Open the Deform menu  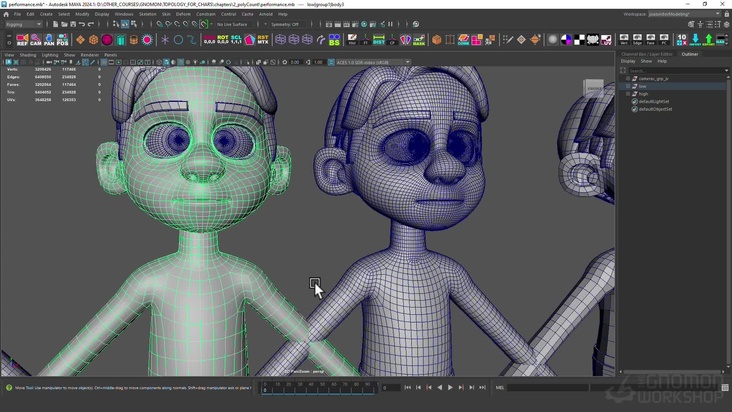(x=183, y=14)
